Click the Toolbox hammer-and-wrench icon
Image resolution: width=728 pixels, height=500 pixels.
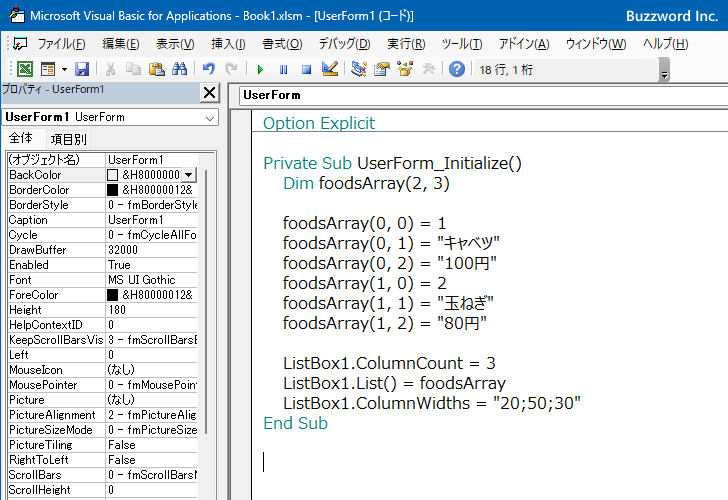[428, 70]
